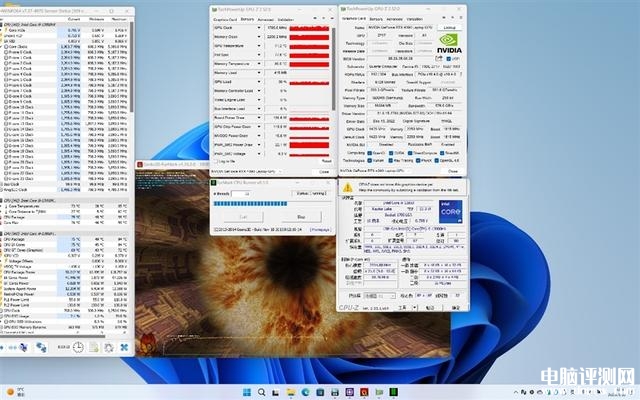
Task: Open File Explorer from the taskbar
Action: pos(291,392)
